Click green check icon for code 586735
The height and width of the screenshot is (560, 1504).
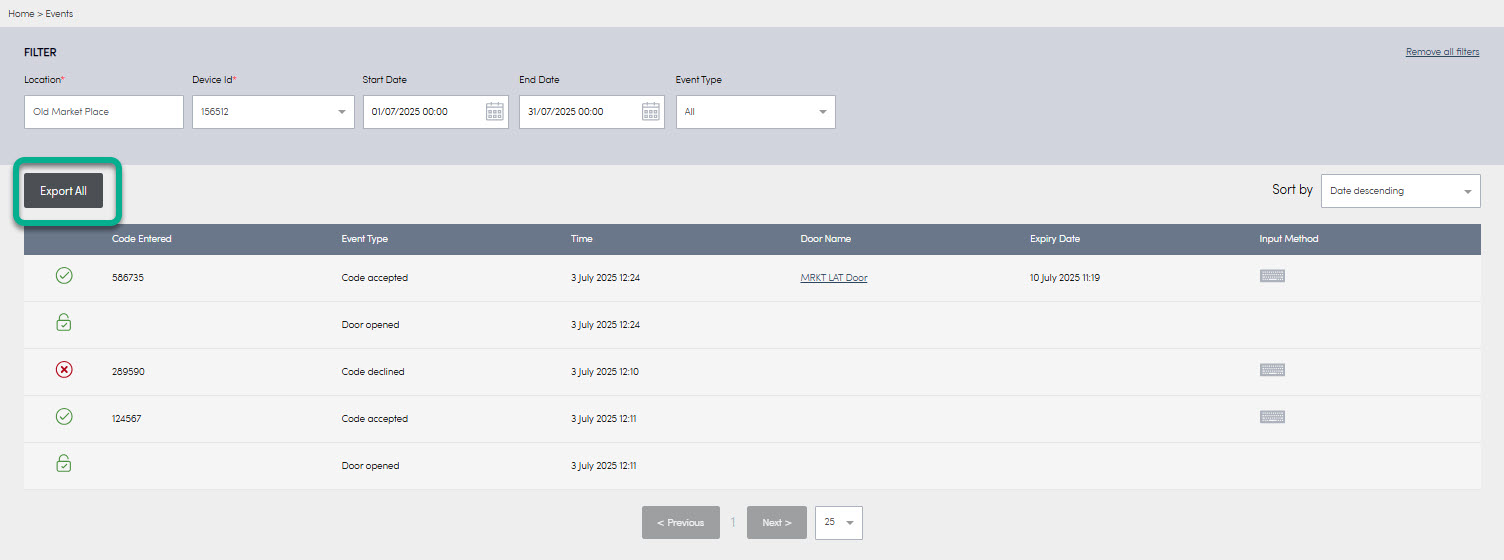(x=64, y=276)
